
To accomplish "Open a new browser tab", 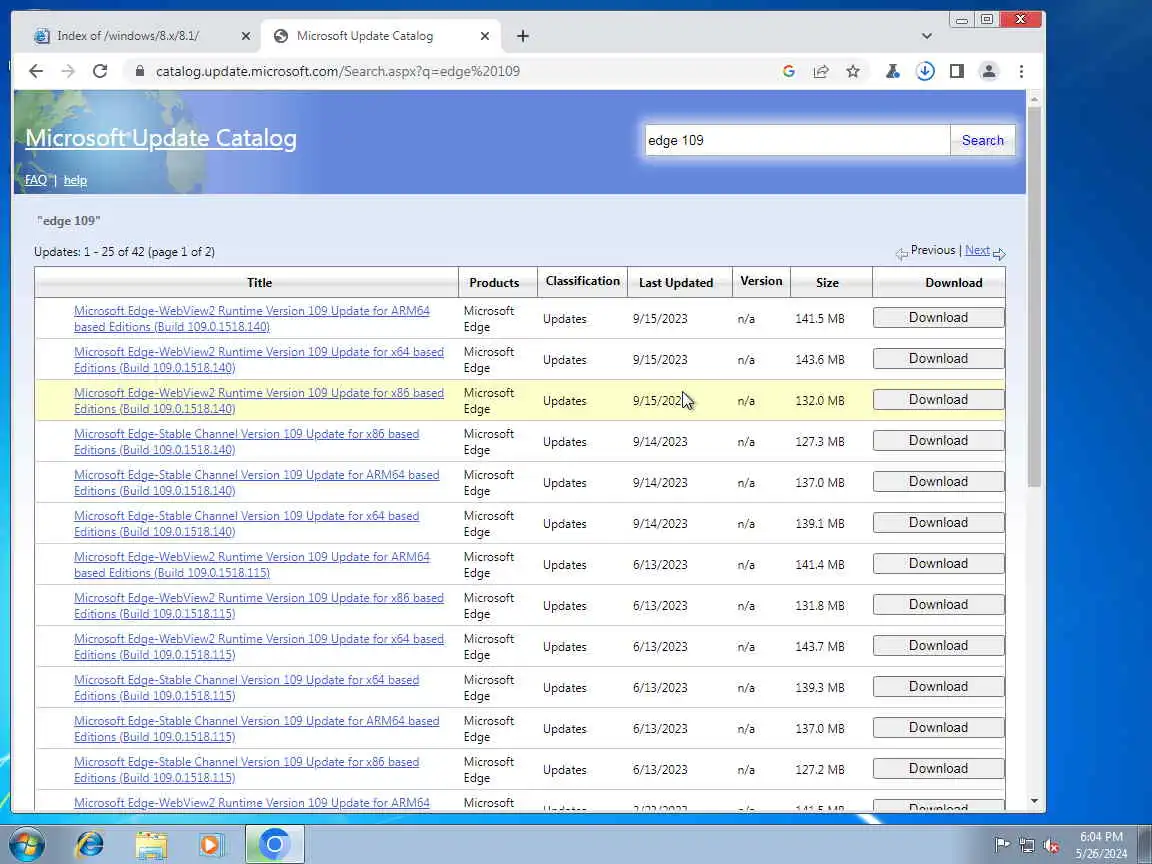I will point(522,36).
